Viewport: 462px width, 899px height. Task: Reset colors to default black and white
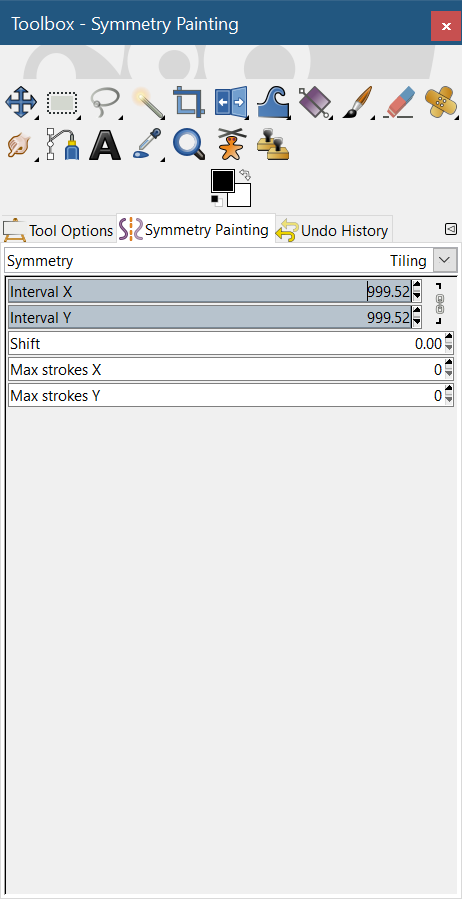[x=217, y=201]
